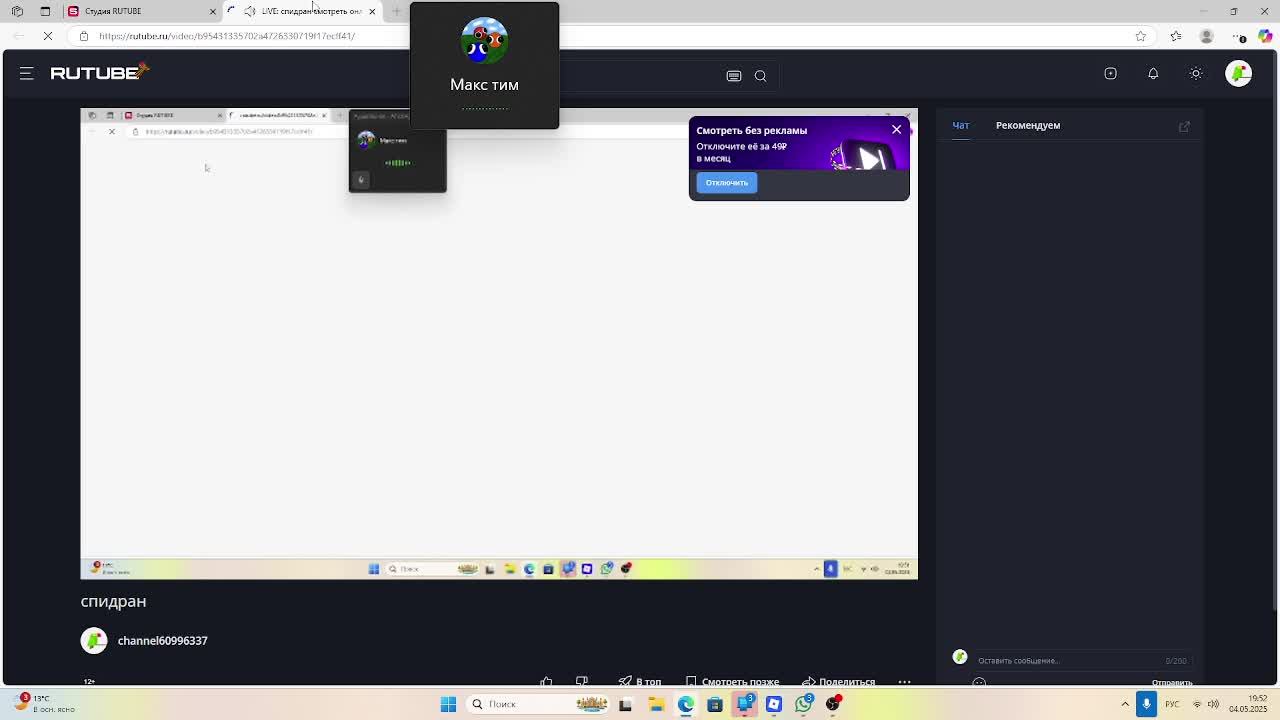Screen dimensions: 1280x720
Task: Open the taskbar clock and date
Action: 1249,704
